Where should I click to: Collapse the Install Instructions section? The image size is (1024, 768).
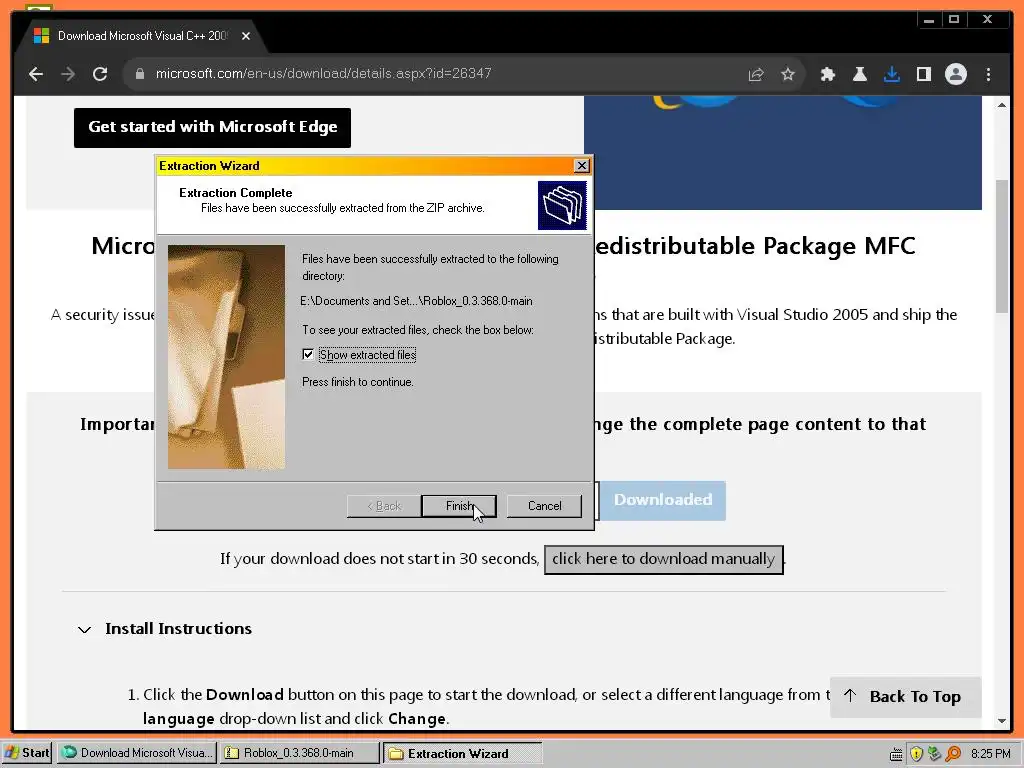84,630
